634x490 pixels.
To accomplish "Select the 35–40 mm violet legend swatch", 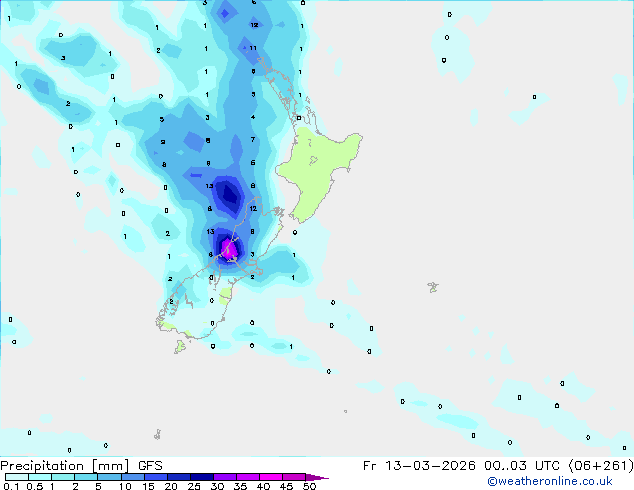I will click(x=248, y=477).
